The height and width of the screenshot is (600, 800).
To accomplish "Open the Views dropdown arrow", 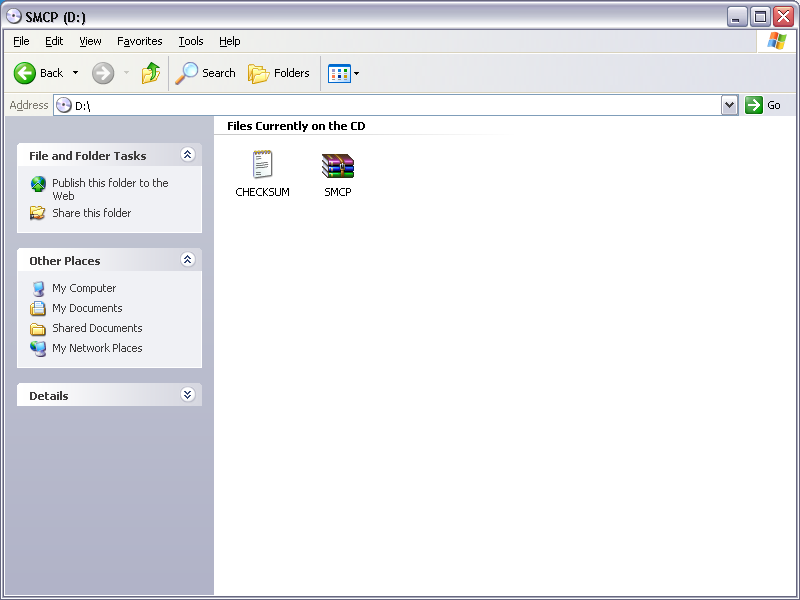I will click(x=357, y=73).
